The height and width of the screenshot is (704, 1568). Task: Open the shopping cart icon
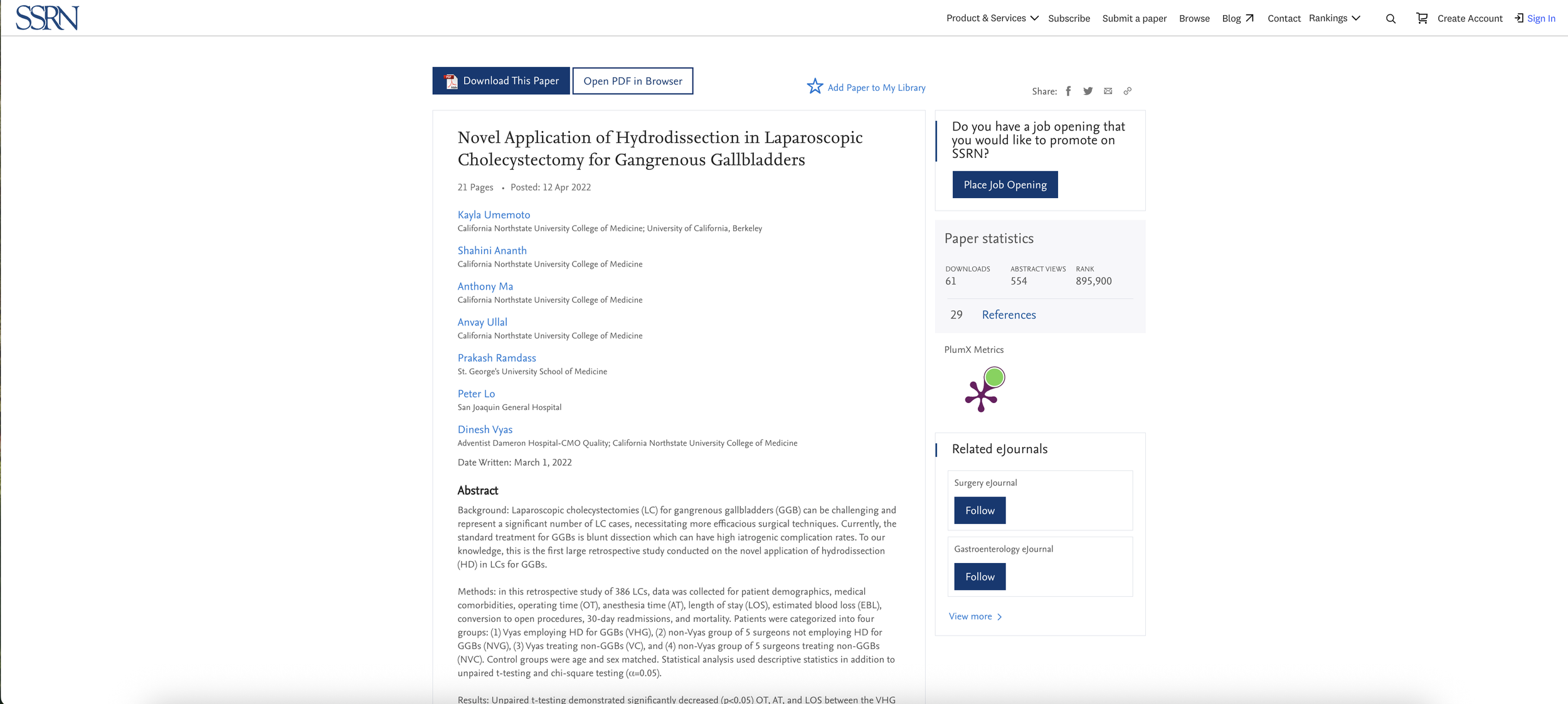[1422, 18]
